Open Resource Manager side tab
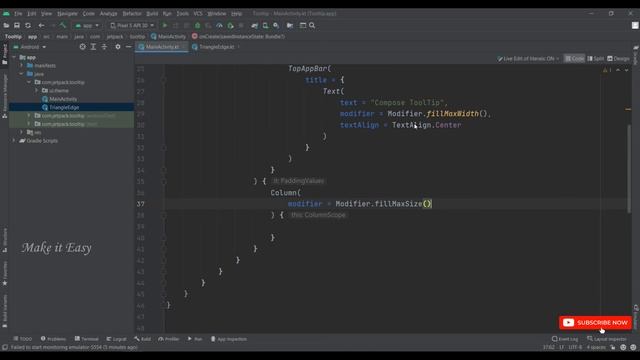Screen dimensions: 640x360 [x=4, y=96]
